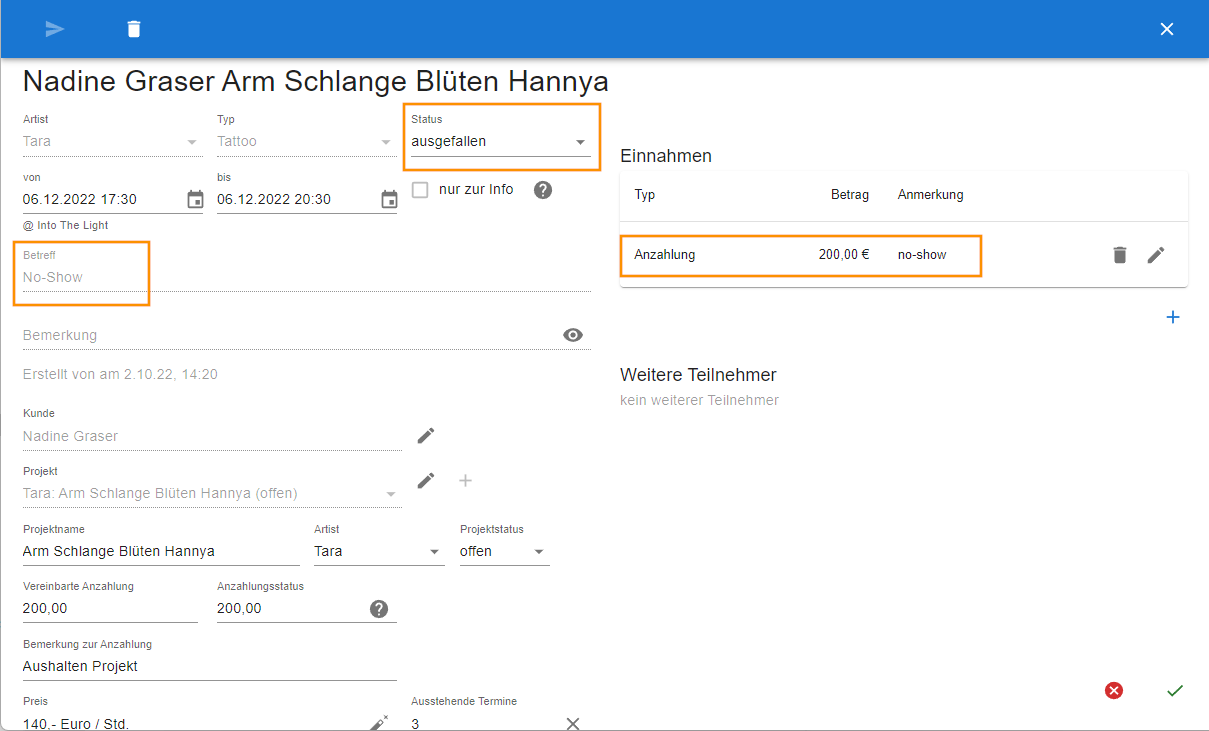Screen dimensions: 1209x731
Task: Delete appointment via header trash icon
Action: pyautogui.click(x=134, y=29)
